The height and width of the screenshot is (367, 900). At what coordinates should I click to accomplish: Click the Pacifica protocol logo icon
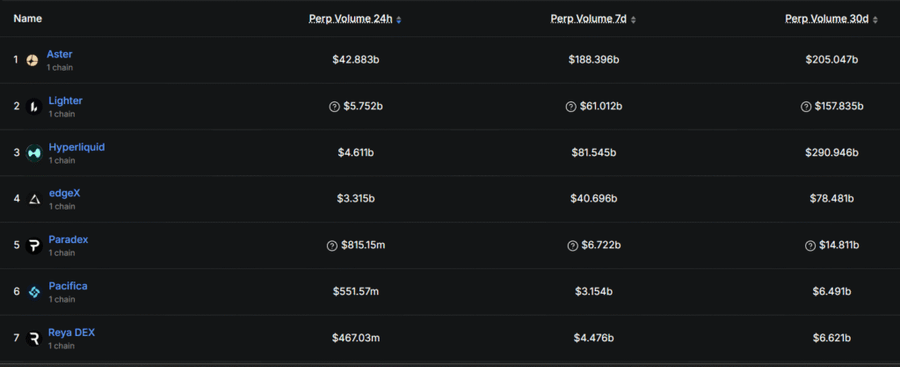(x=34, y=292)
